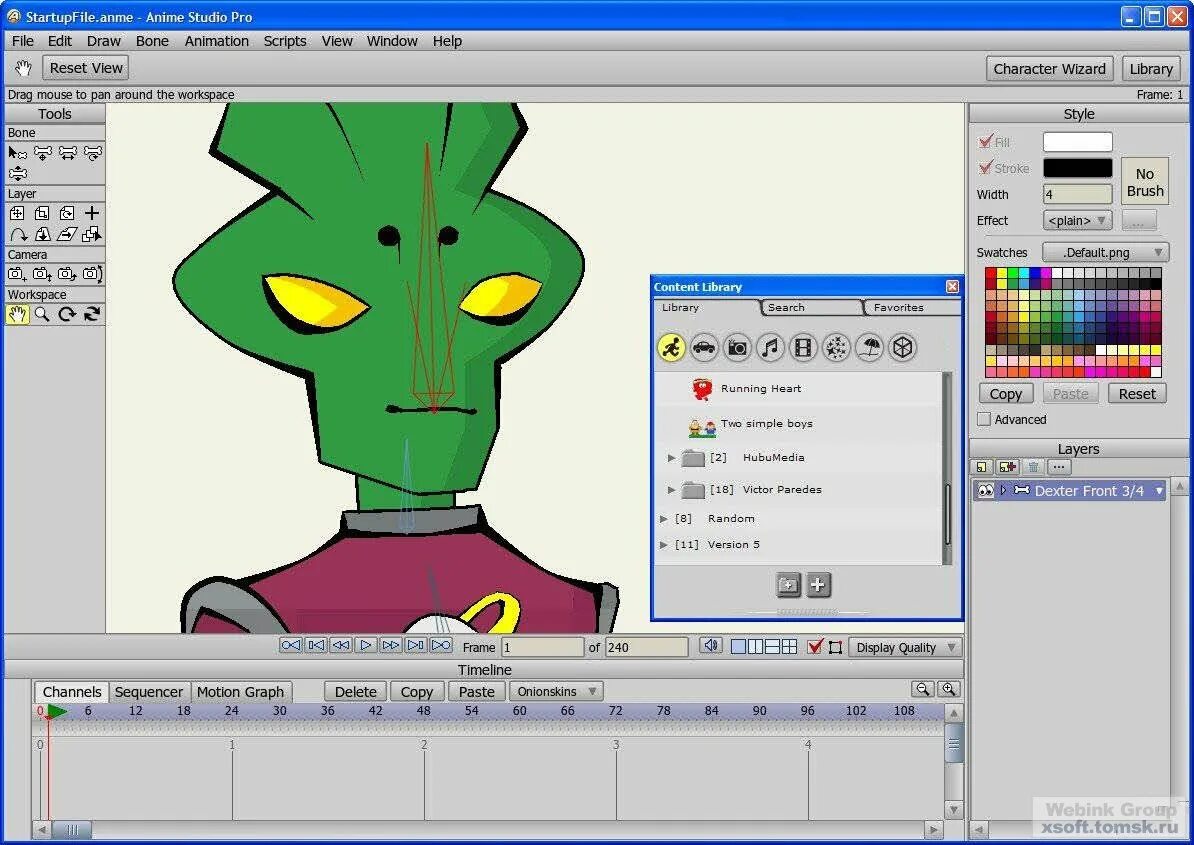
Task: Switch to the Sequencer tab
Action: coord(148,692)
